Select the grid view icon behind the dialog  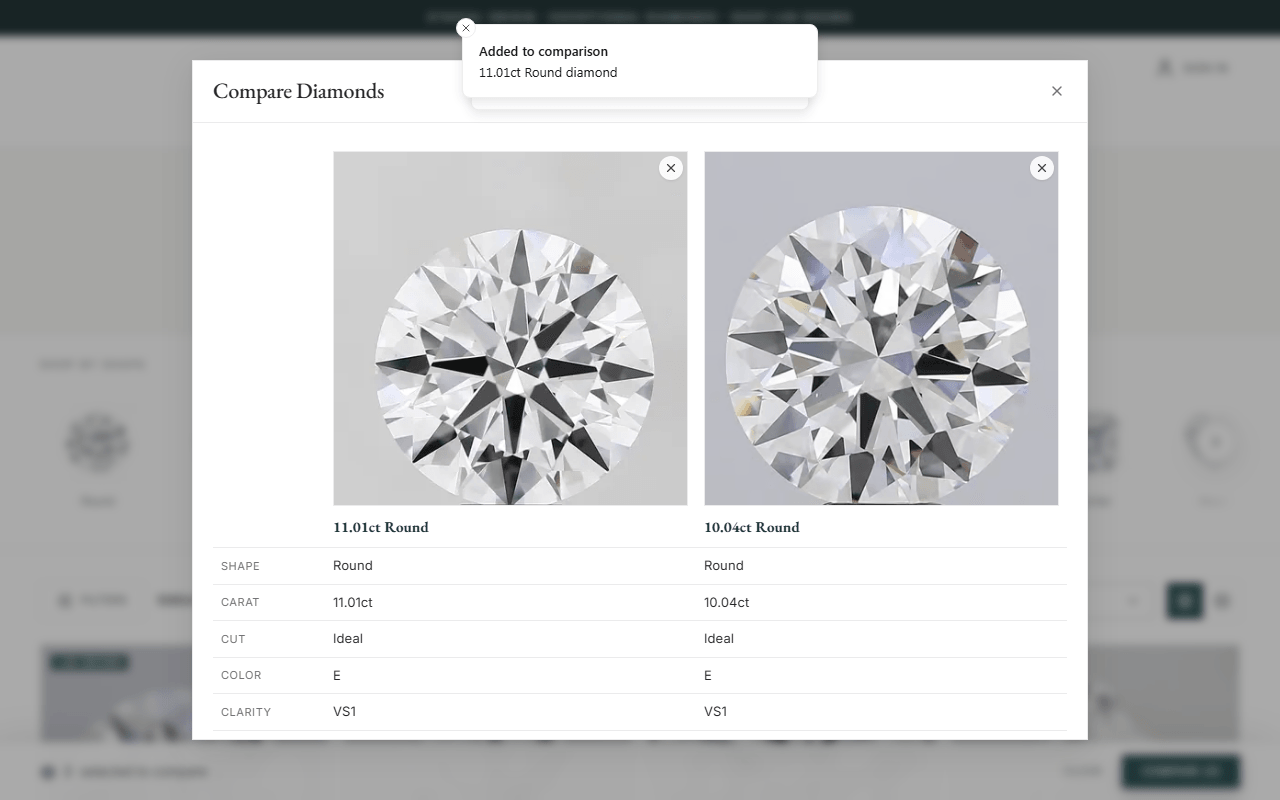point(1185,601)
